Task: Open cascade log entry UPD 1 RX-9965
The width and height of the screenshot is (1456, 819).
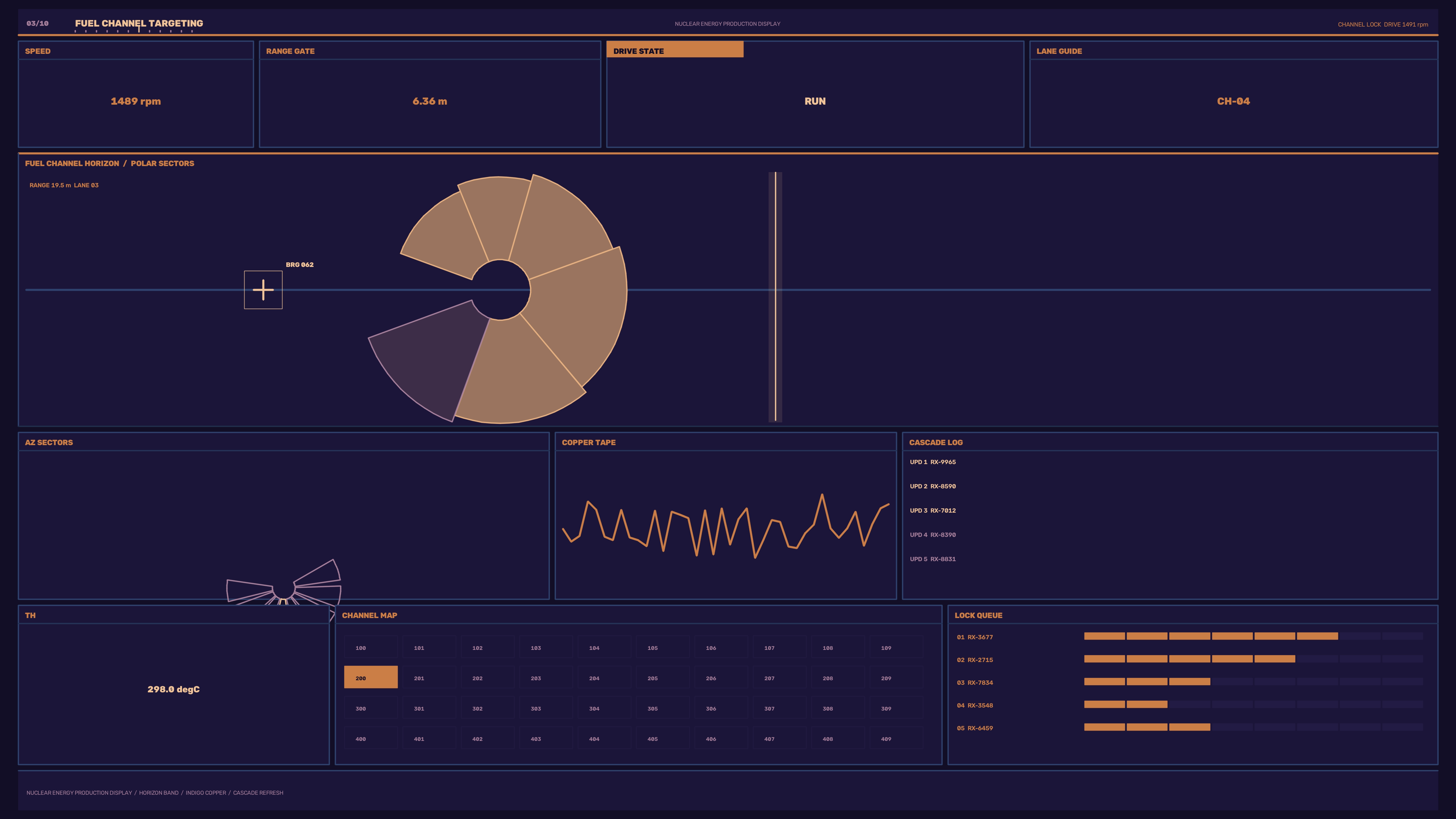Action: click(933, 462)
